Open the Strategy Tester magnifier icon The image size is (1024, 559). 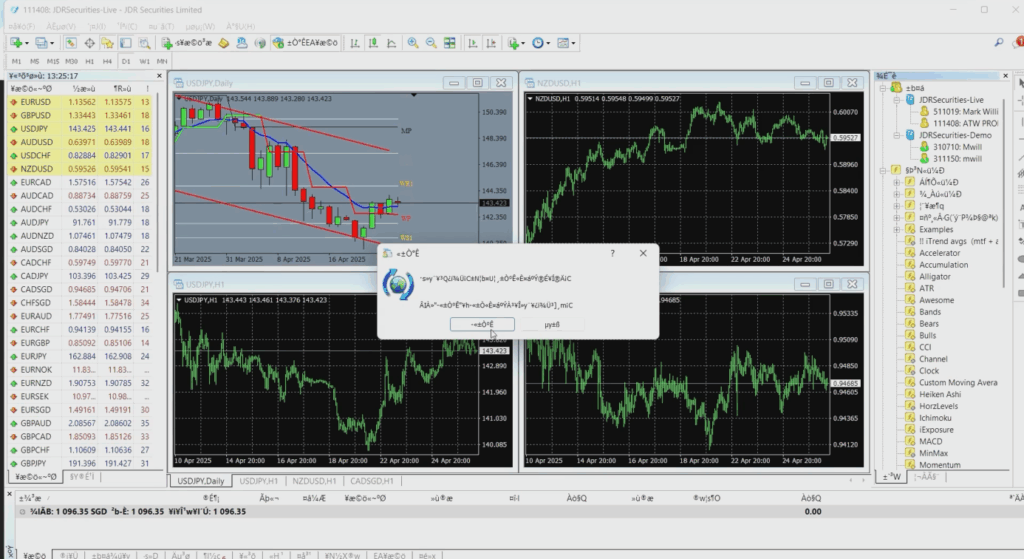(x=144, y=43)
